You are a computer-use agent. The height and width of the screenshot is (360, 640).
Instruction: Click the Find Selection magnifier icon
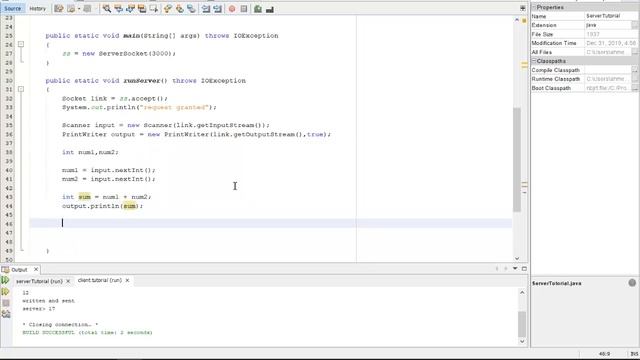(107, 9)
